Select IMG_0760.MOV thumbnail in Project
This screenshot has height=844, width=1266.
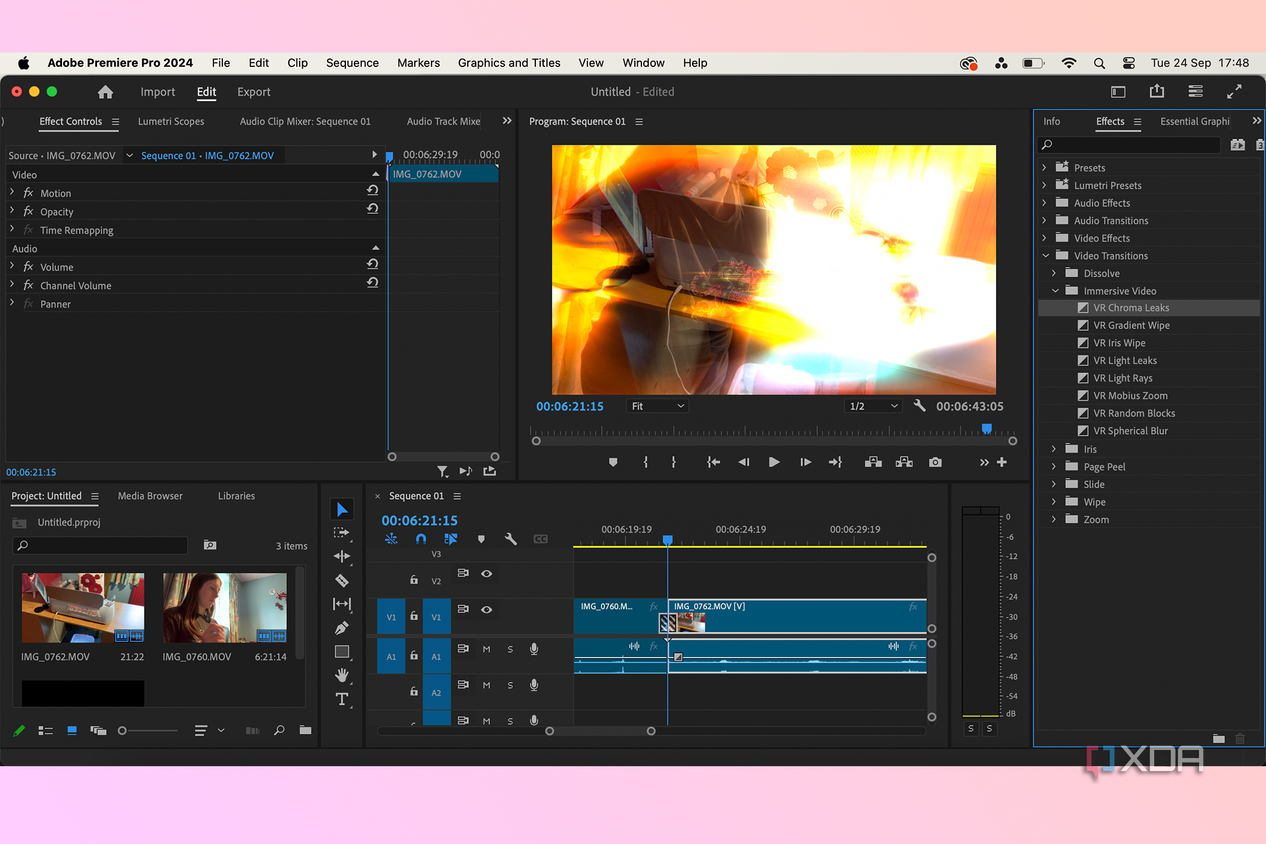(x=225, y=608)
